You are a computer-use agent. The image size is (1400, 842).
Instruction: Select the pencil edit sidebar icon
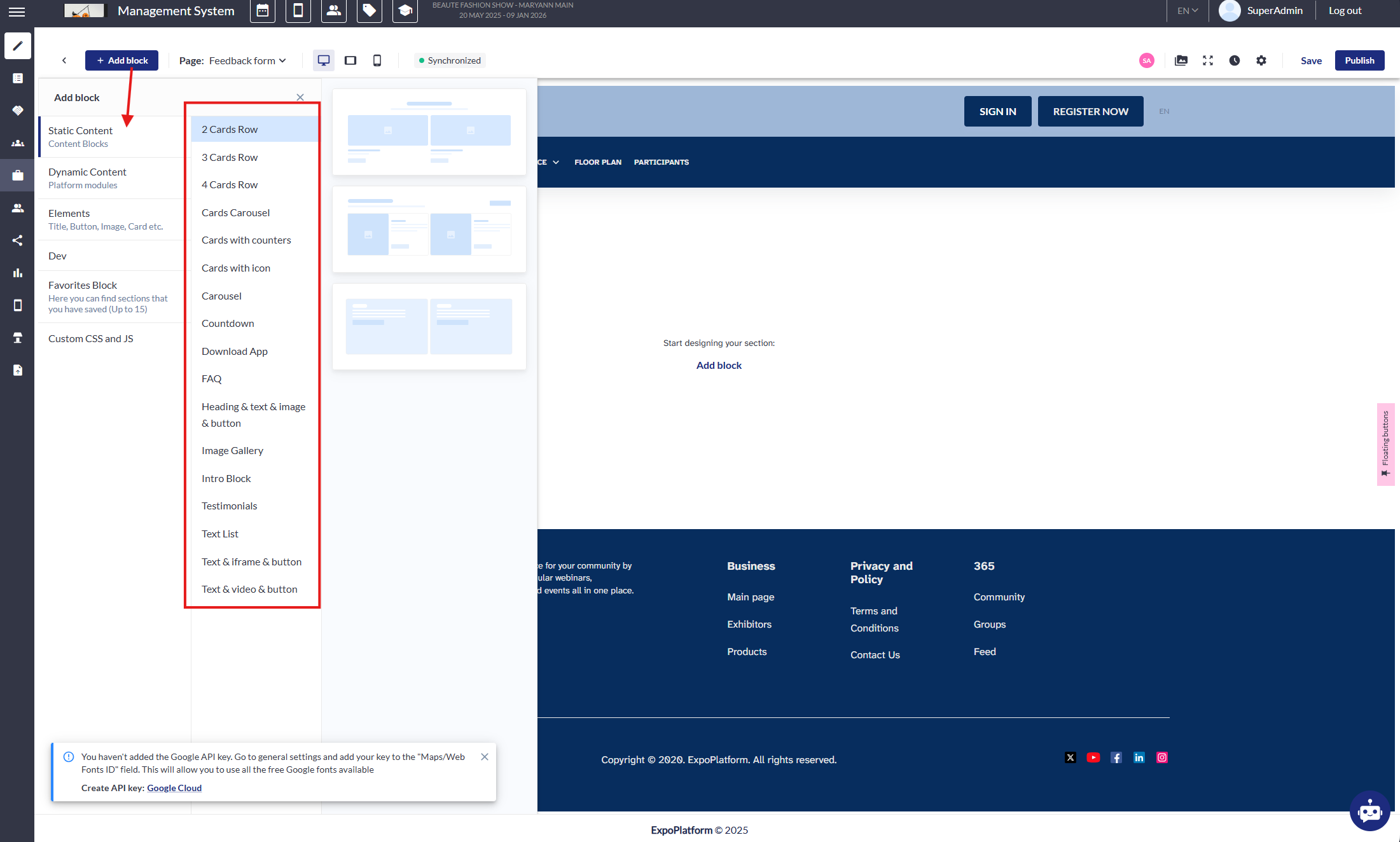pyautogui.click(x=18, y=46)
